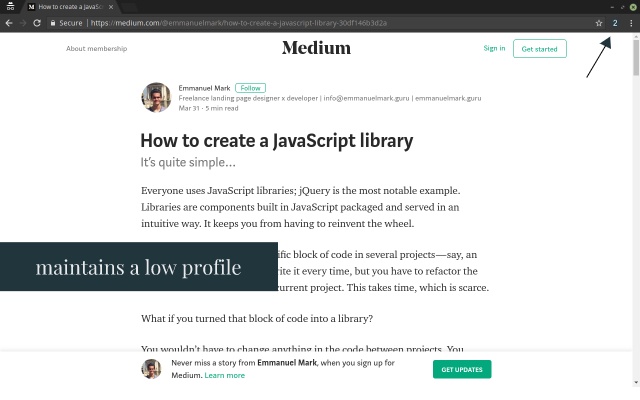The height and width of the screenshot is (400, 640).
Task: Open Emmanuel Mark's profile picture
Action: 156,98
